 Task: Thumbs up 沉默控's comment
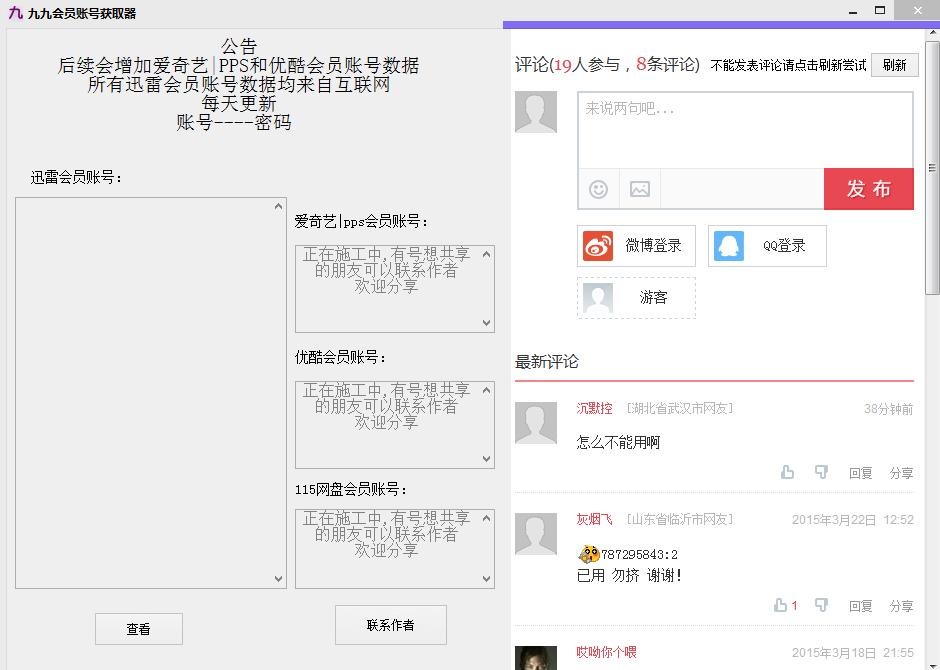coord(787,472)
